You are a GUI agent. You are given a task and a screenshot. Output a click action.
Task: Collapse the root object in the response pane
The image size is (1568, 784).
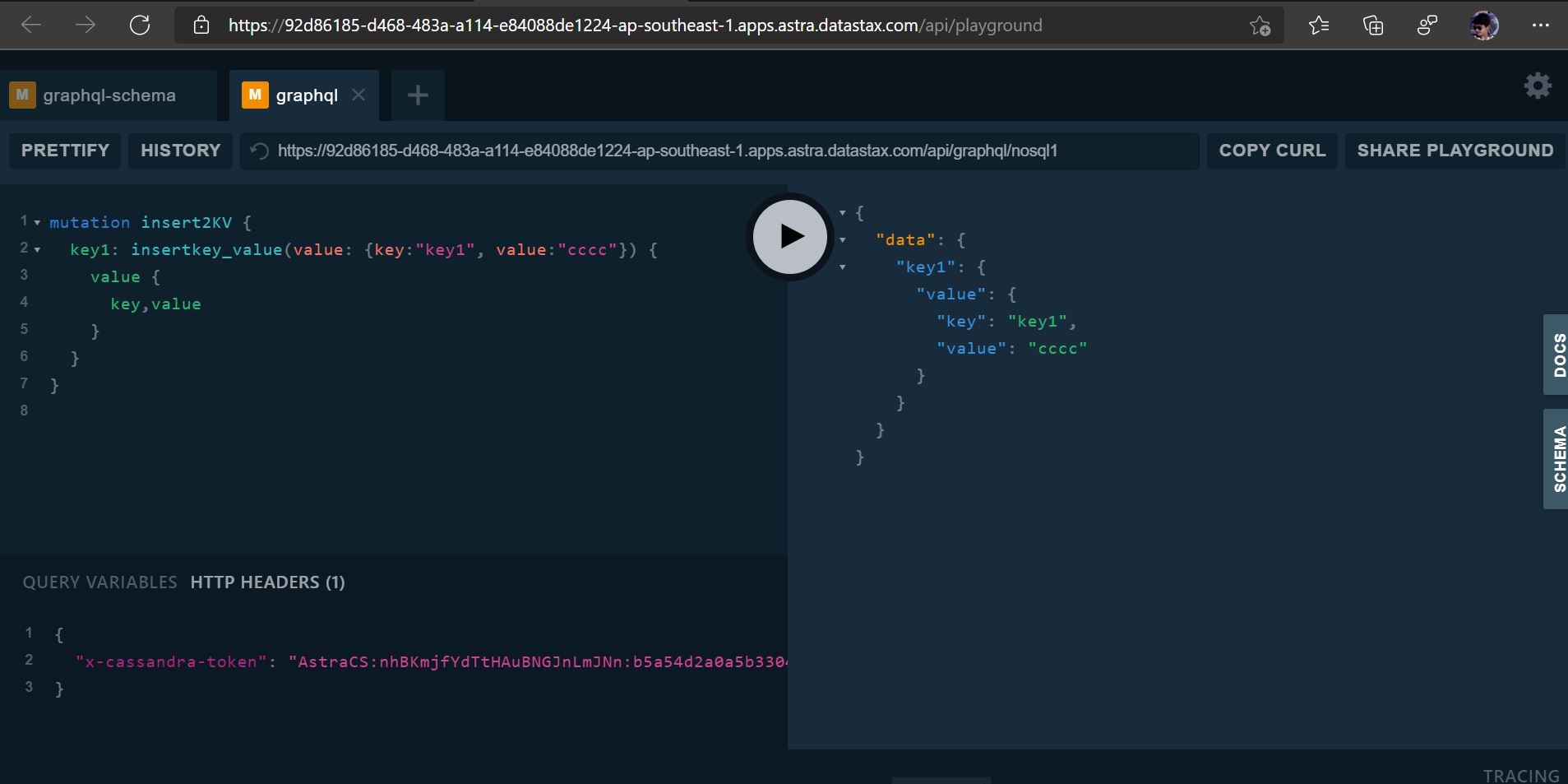pyautogui.click(x=844, y=212)
